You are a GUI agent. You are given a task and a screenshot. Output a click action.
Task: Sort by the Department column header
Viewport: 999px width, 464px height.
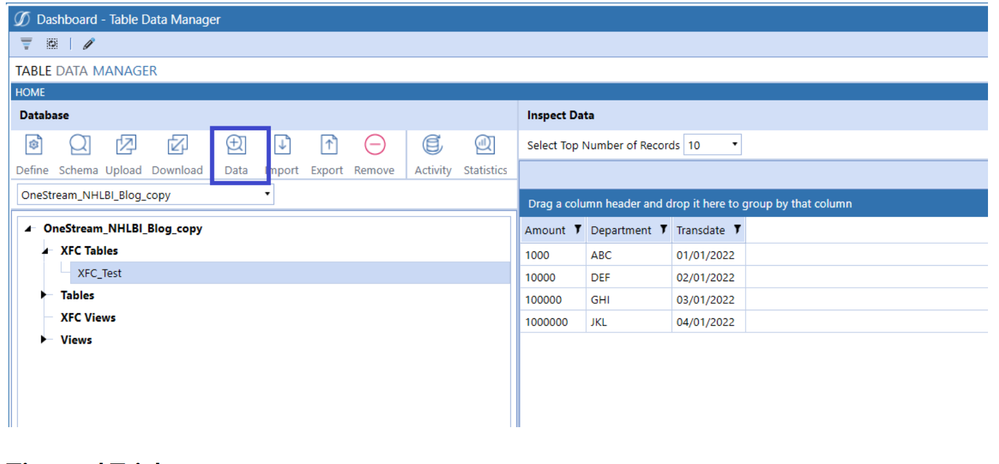click(621, 230)
